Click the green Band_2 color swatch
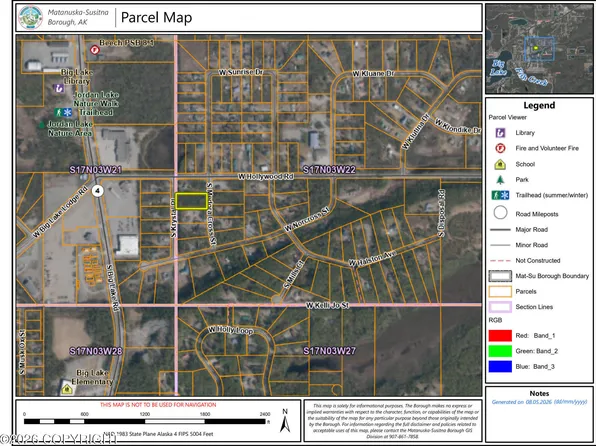The image size is (596, 446). click(x=500, y=351)
